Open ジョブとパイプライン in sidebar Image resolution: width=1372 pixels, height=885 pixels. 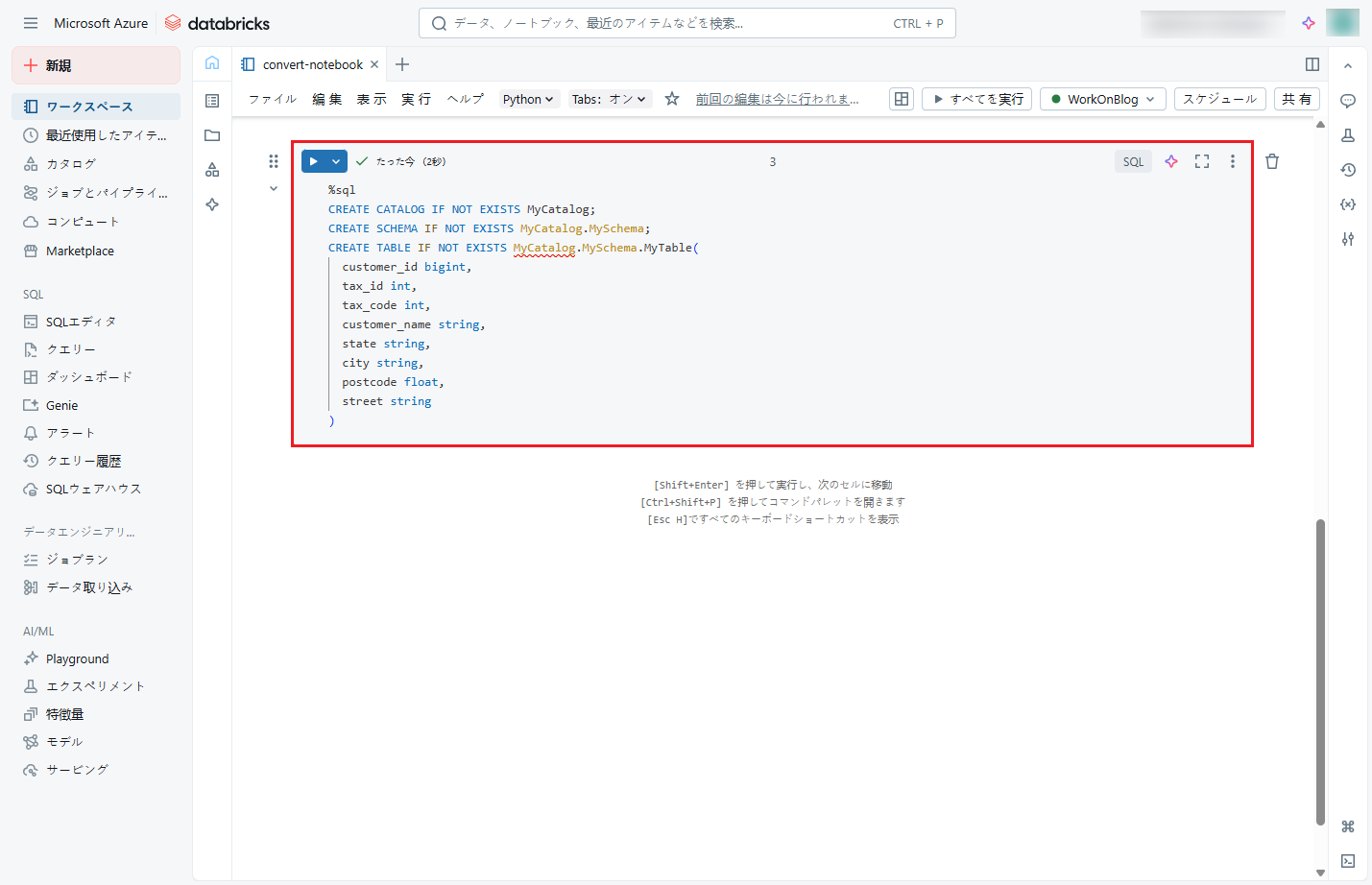point(96,193)
